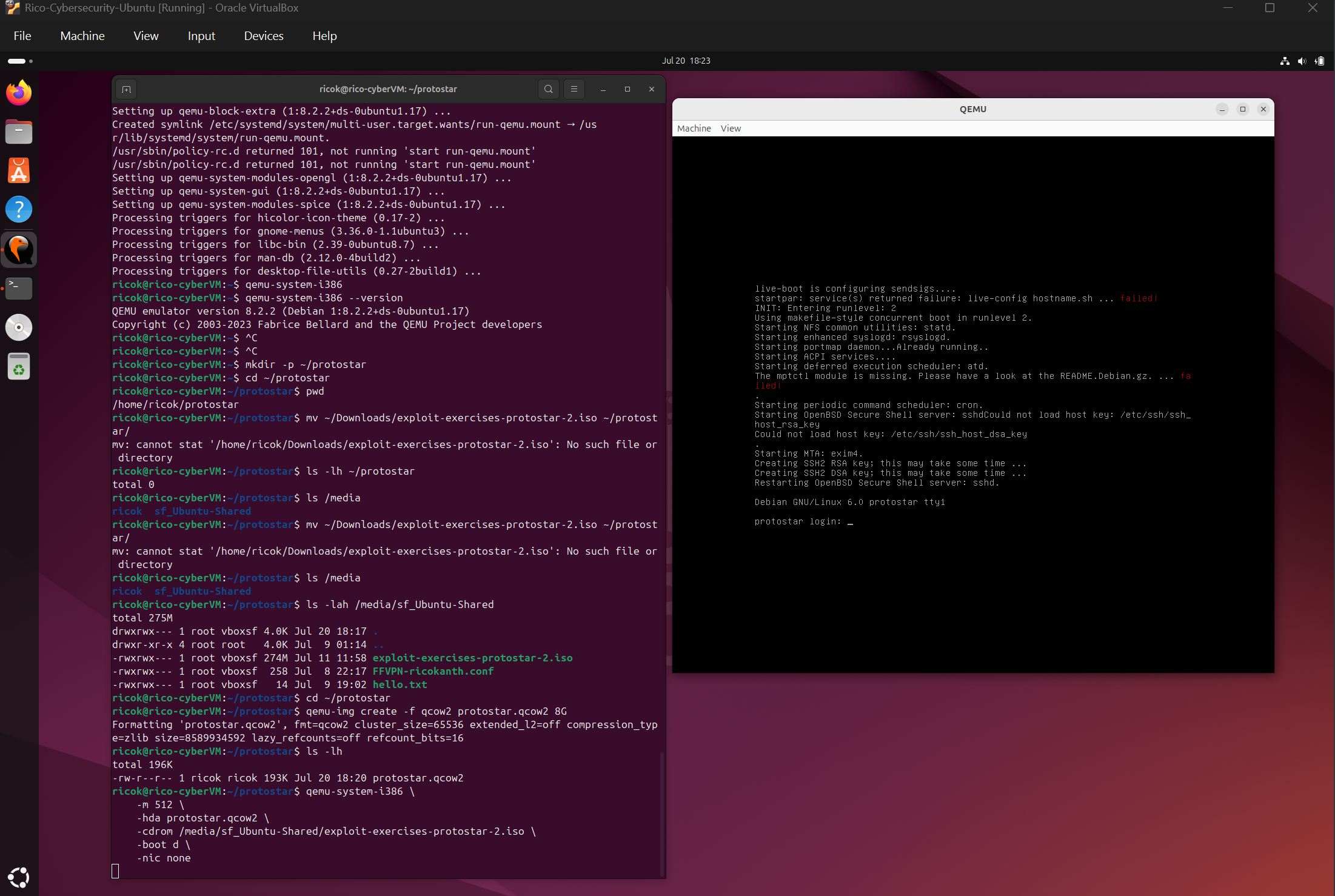Select the QEMU dock icon
Viewport: 1335px width, 896px height.
(19, 249)
